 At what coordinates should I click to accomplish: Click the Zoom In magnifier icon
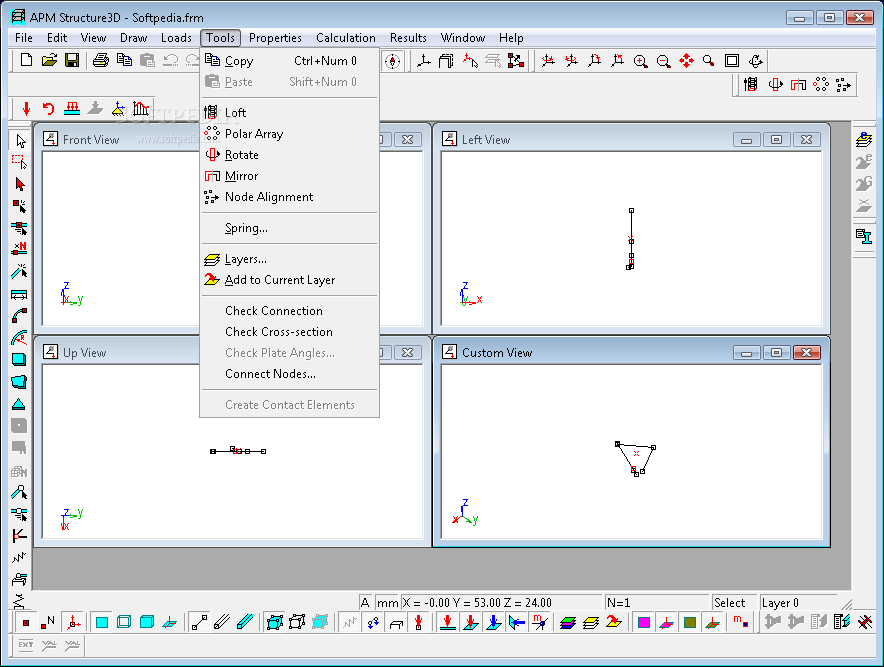click(640, 61)
